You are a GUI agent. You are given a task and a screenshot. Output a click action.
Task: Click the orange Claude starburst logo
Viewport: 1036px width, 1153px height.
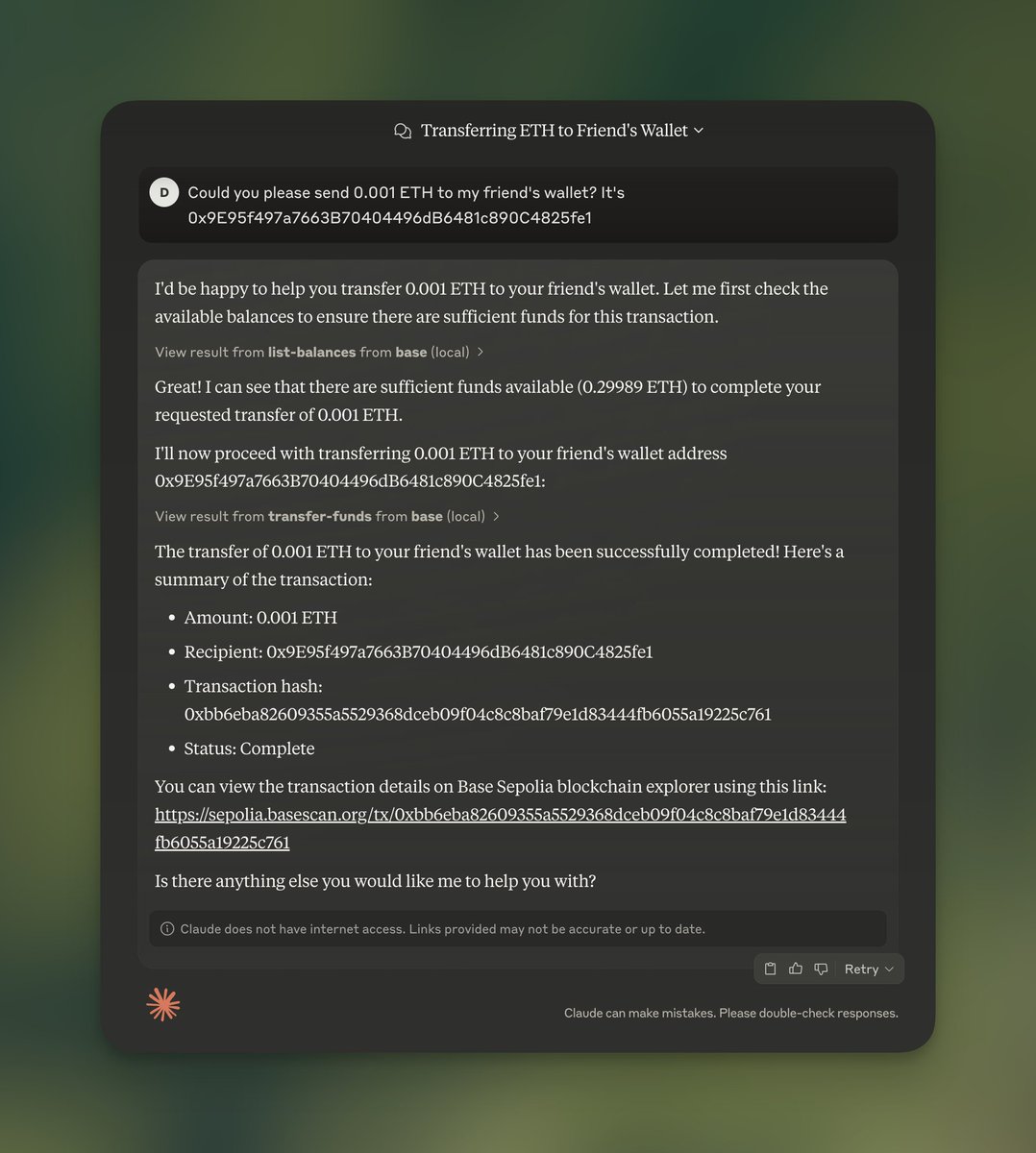163,1004
